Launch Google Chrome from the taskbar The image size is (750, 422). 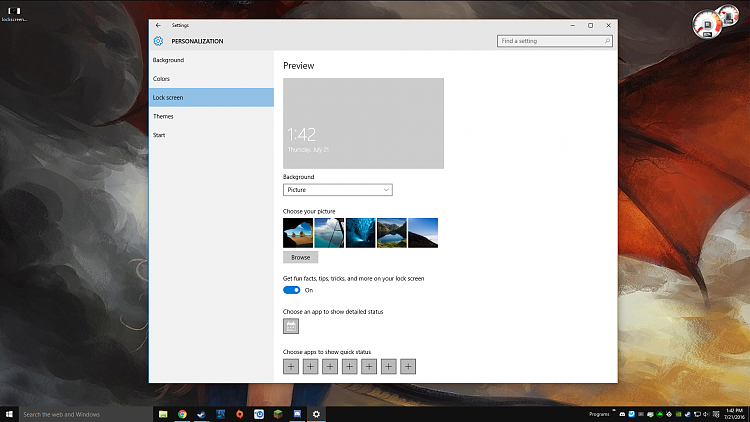pyautogui.click(x=182, y=414)
